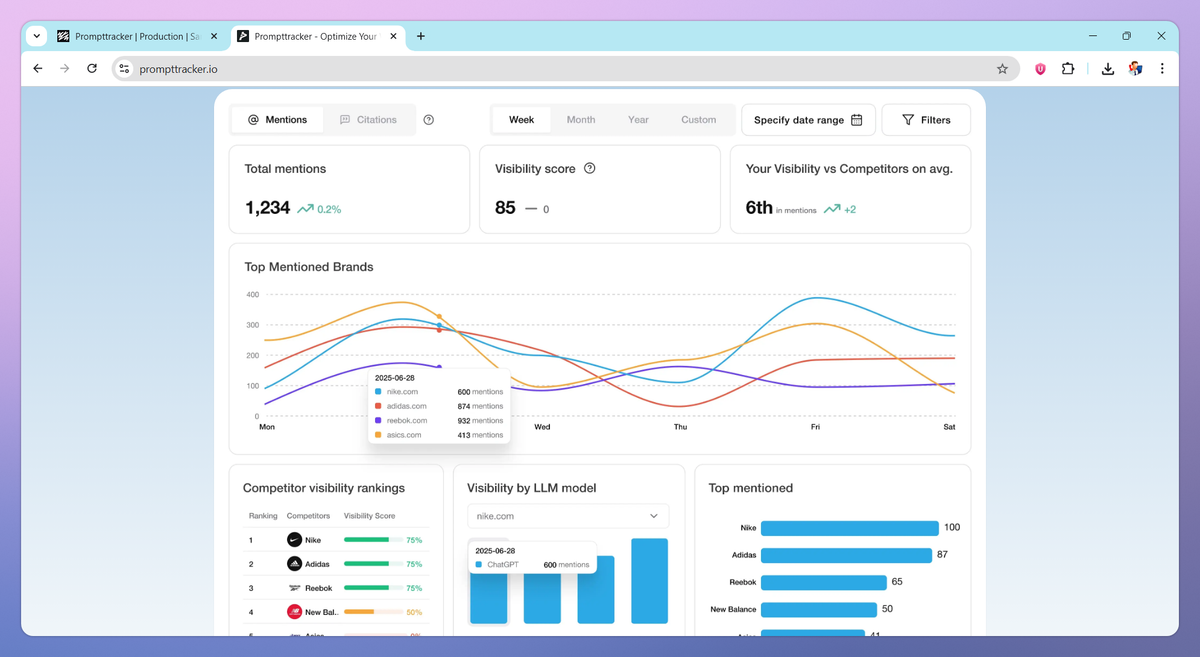Bookmark this page with the star icon
This screenshot has width=1200, height=657.
[1002, 69]
